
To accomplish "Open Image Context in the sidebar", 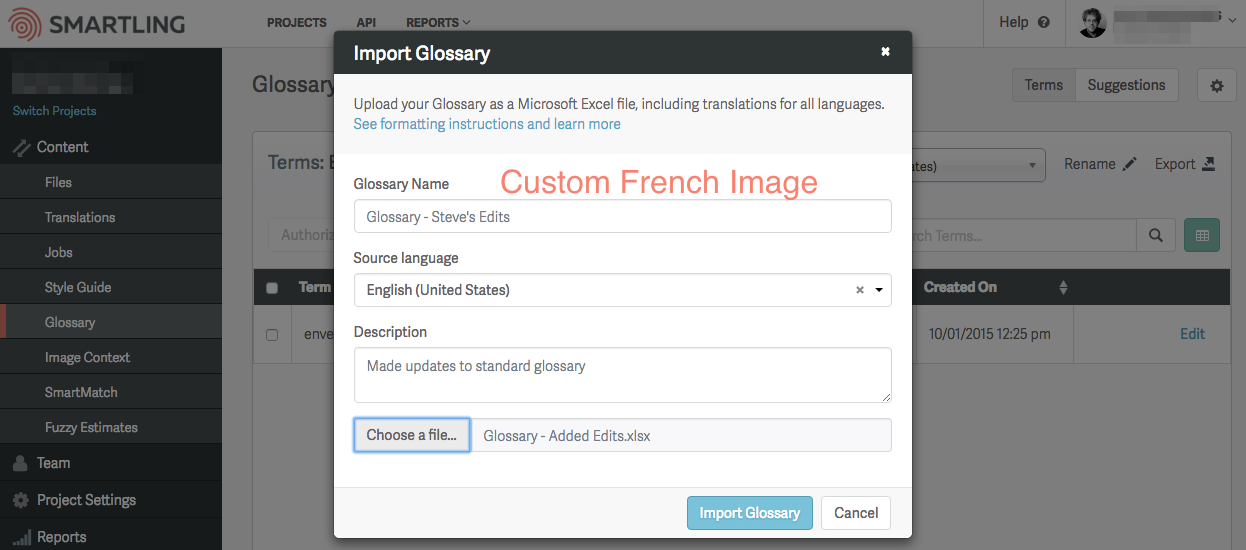I will [87, 357].
